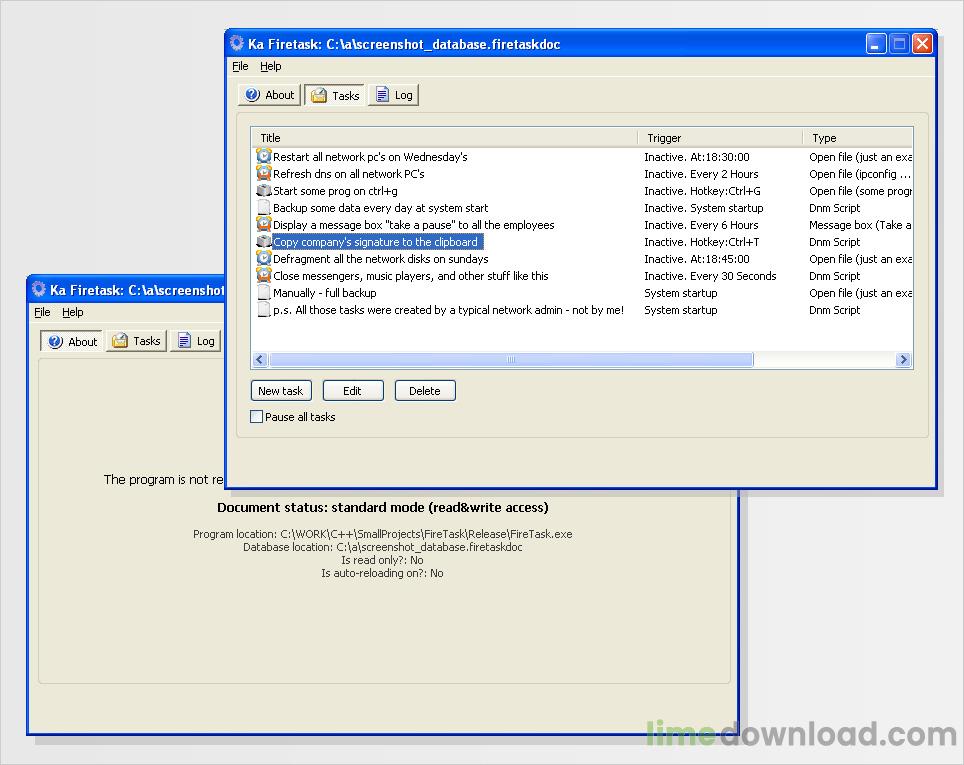
Task: Click clock icon beside Refresh dns task
Action: point(264,174)
